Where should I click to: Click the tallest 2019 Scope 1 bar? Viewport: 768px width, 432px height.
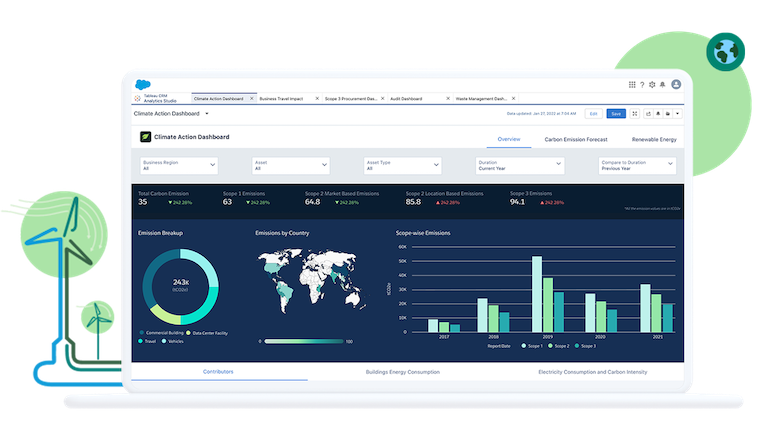pos(537,294)
